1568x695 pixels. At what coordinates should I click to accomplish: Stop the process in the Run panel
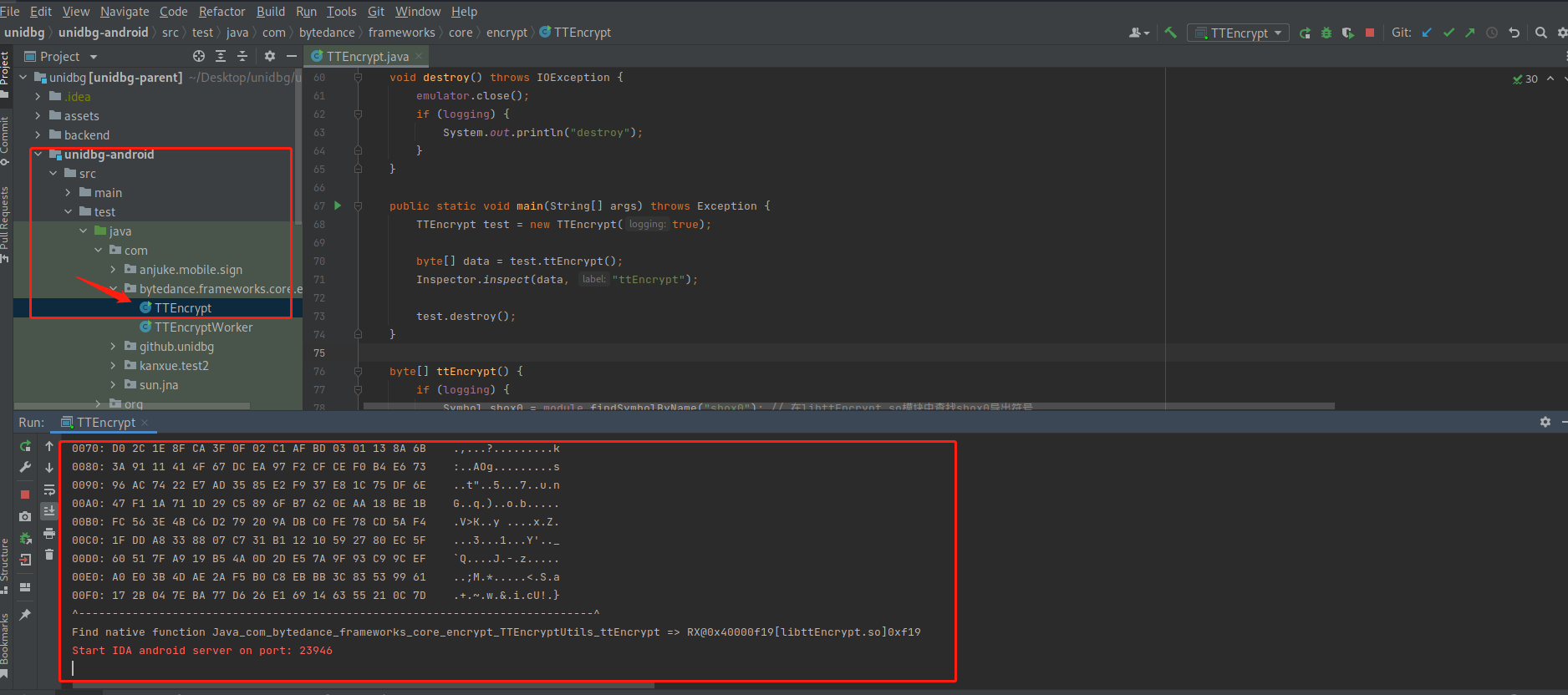[25, 495]
